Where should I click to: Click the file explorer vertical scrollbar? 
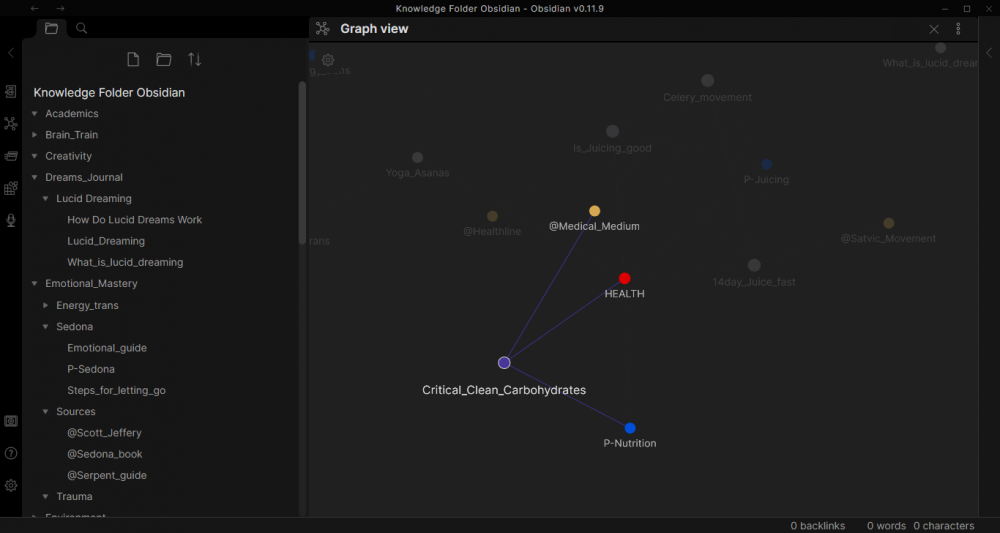302,163
